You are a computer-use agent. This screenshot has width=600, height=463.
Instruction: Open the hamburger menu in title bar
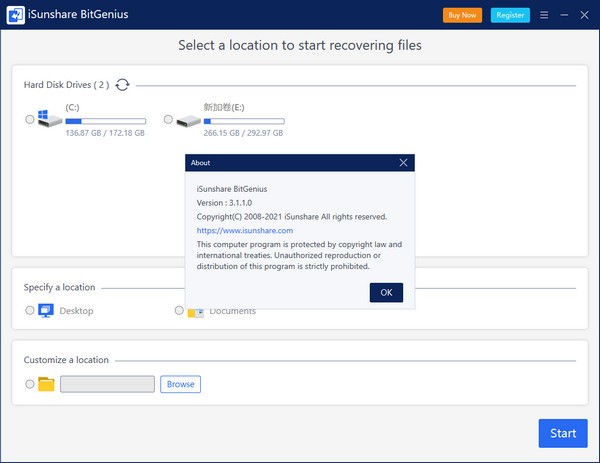click(544, 15)
